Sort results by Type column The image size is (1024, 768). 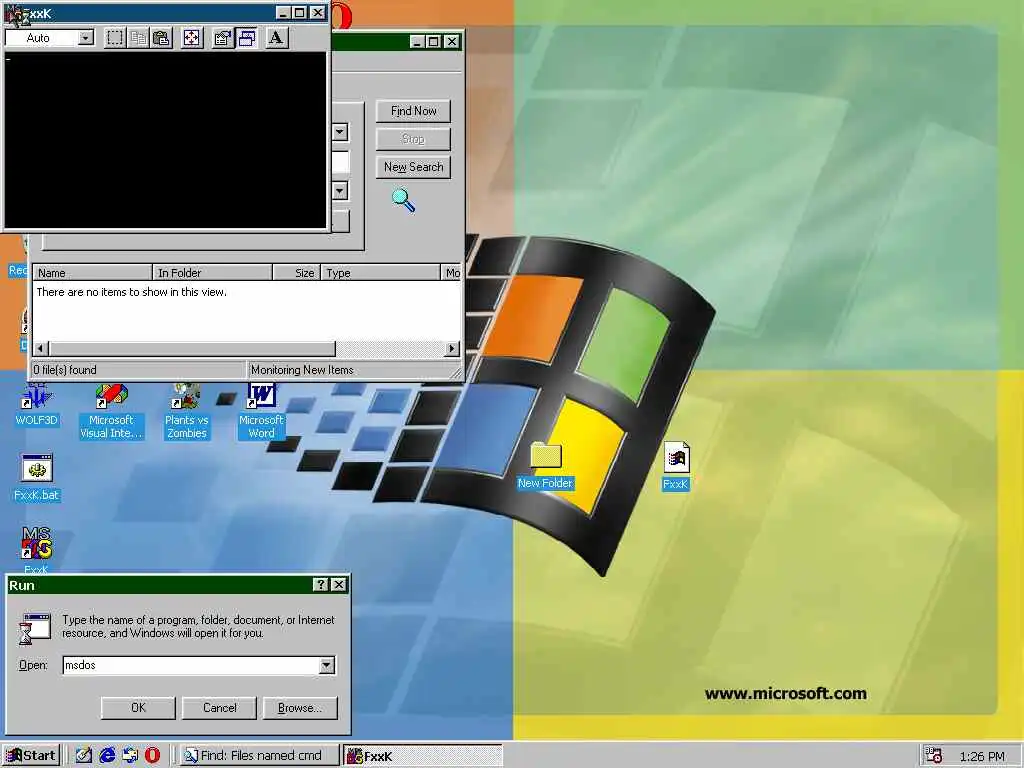click(381, 272)
